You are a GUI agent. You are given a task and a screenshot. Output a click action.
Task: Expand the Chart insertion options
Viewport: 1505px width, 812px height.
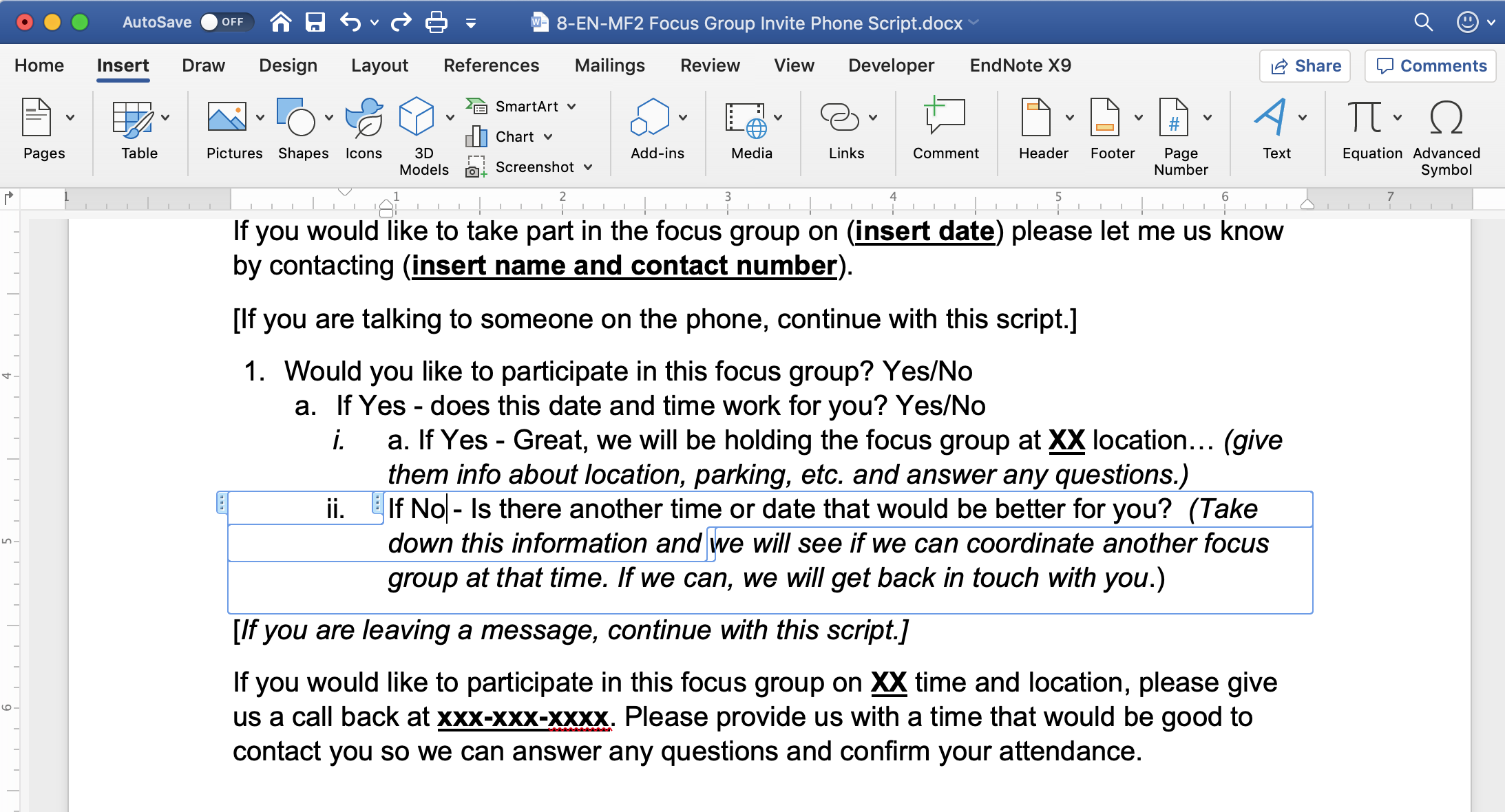point(549,137)
